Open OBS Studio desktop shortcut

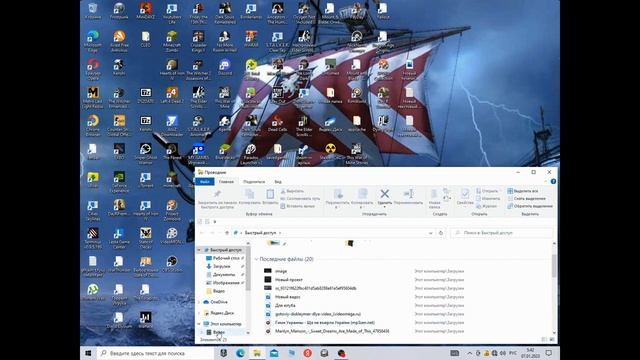pos(172,264)
